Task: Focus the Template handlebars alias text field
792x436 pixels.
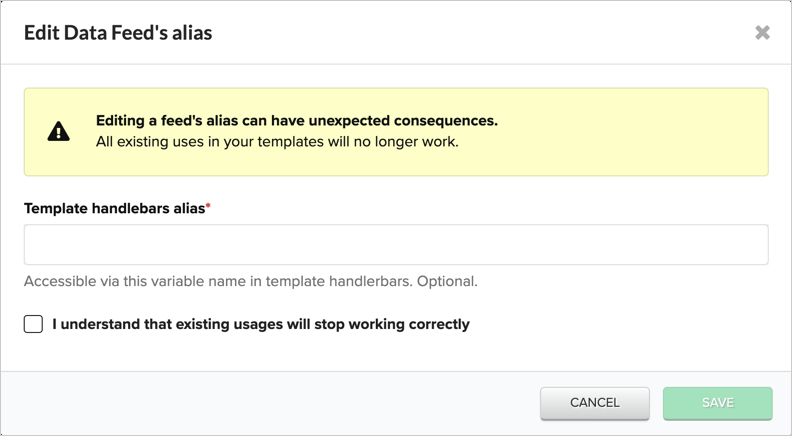Action: (x=396, y=245)
